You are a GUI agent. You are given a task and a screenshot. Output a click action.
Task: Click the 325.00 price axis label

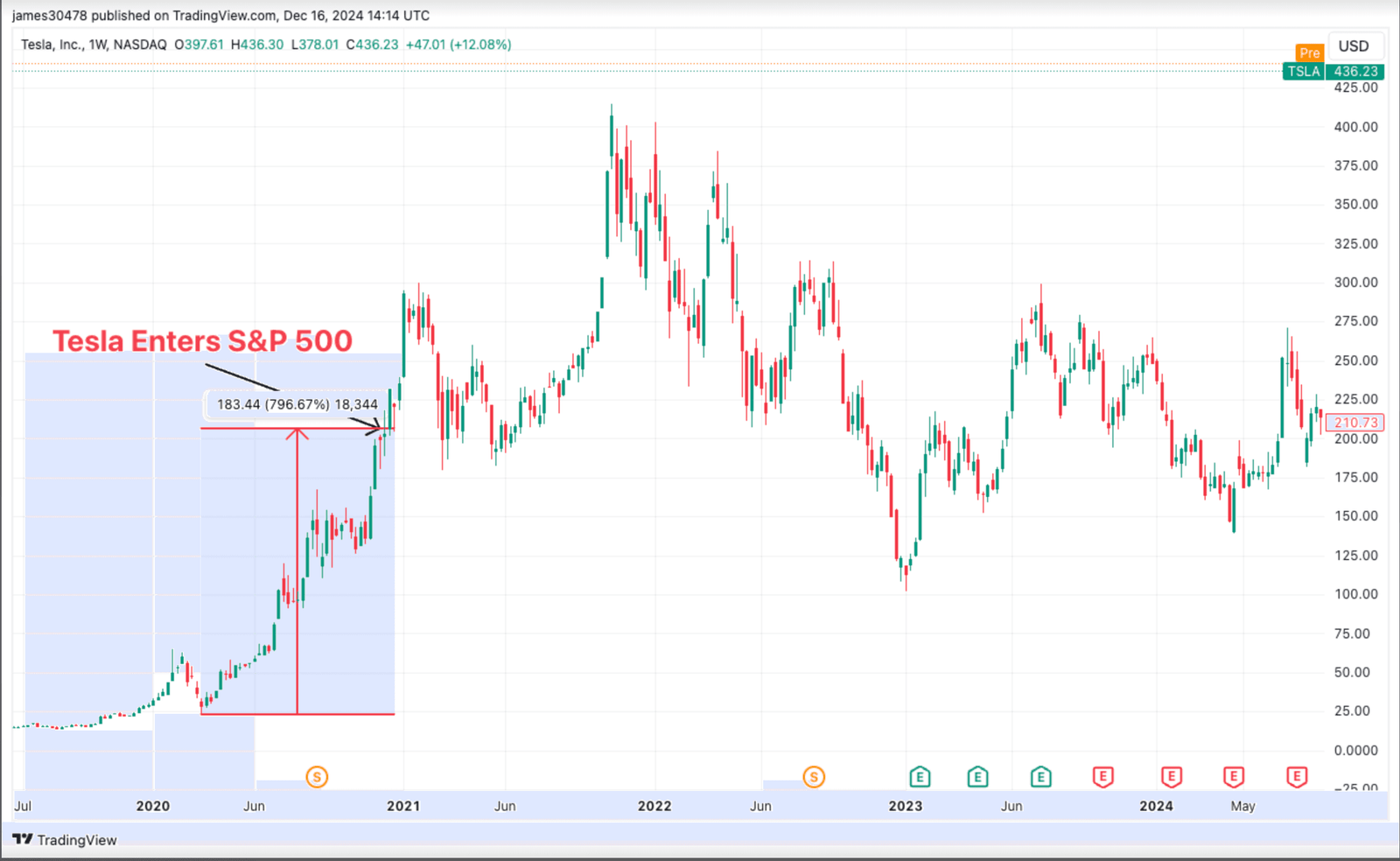tap(1355, 243)
